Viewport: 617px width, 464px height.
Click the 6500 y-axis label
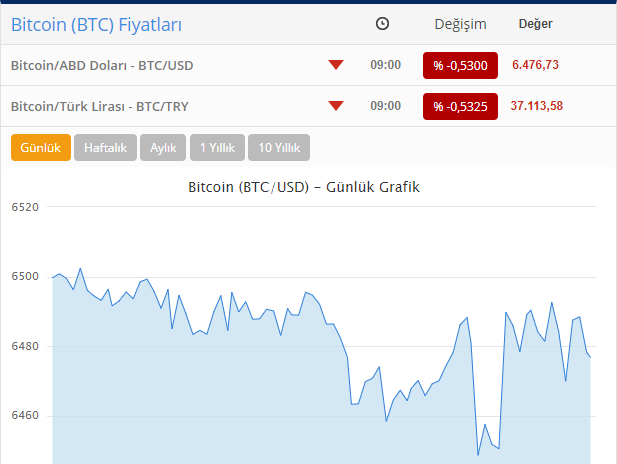(25, 276)
